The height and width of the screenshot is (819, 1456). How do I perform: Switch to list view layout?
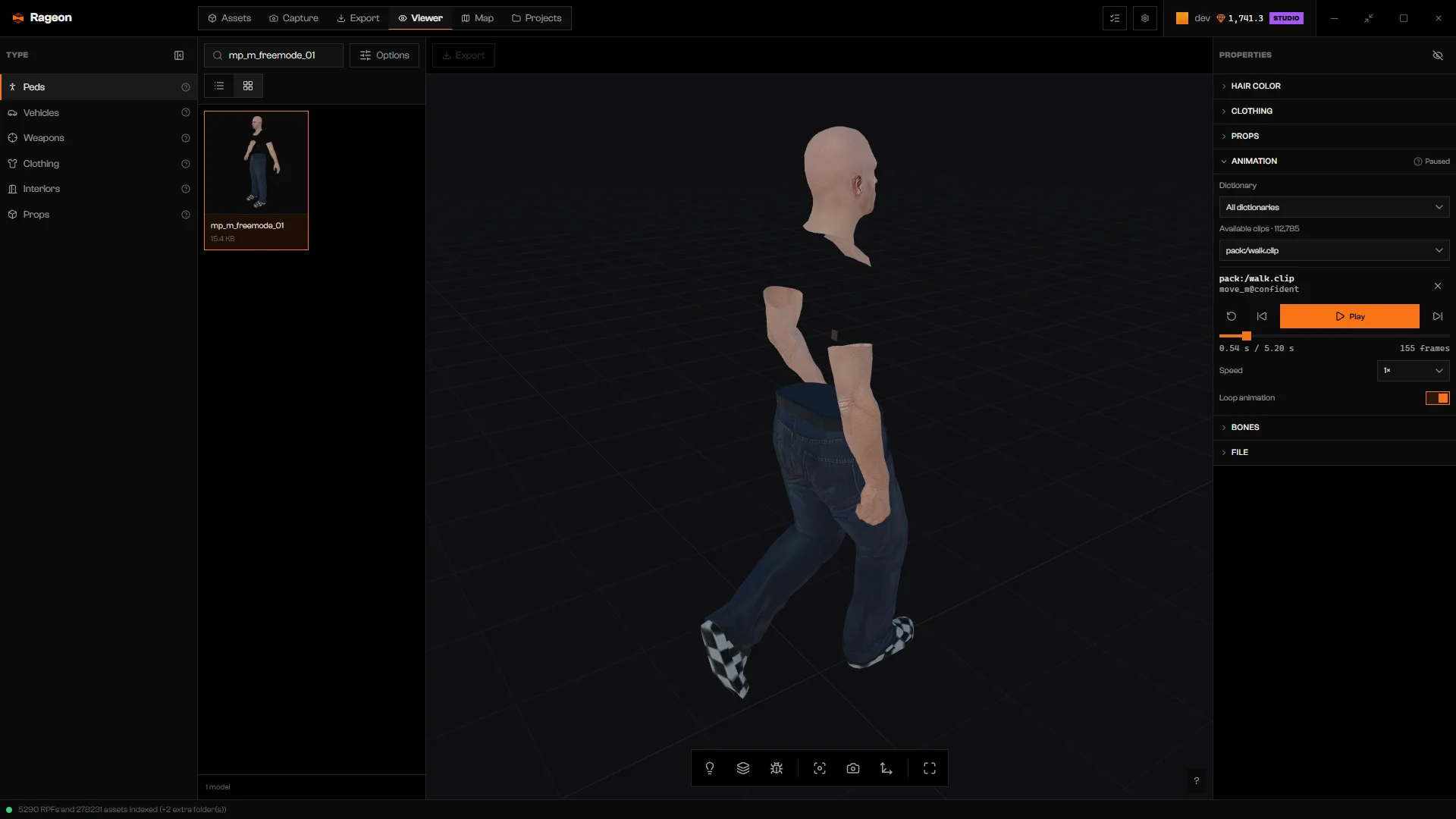tap(219, 86)
